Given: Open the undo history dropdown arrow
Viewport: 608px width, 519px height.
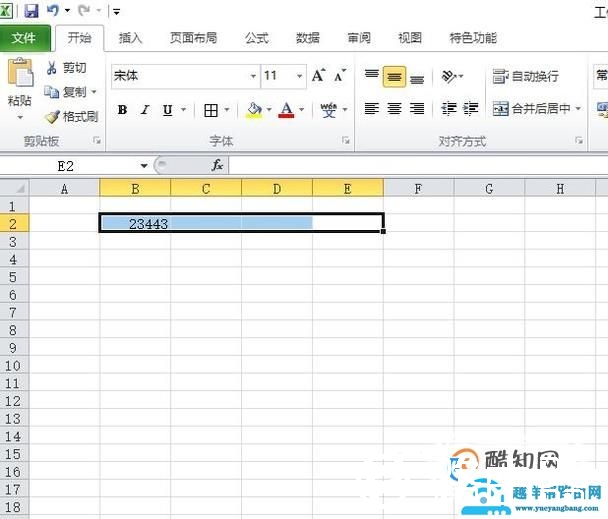Looking at the screenshot, I should click(x=67, y=10).
